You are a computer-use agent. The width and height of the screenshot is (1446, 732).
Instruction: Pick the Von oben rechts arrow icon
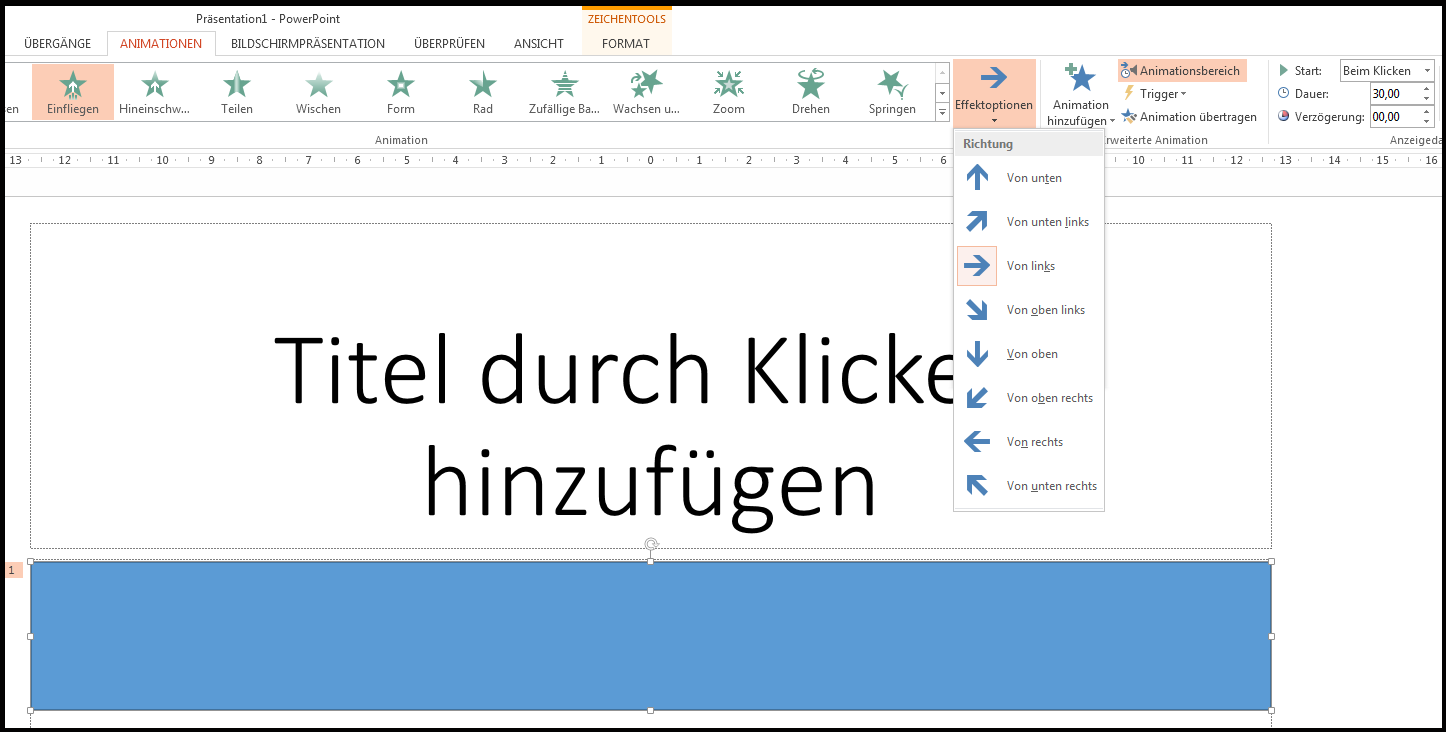(977, 398)
